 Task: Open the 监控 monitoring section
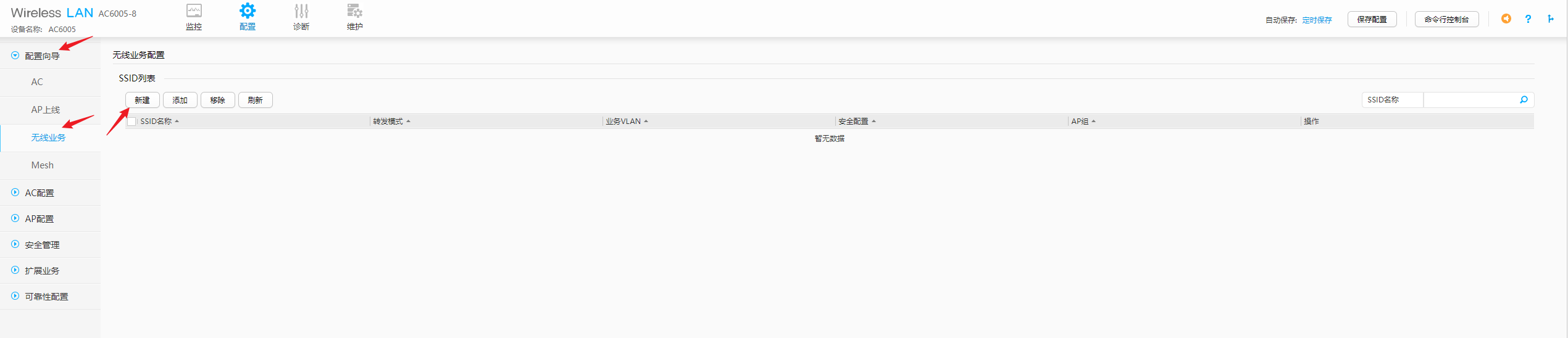(194, 17)
